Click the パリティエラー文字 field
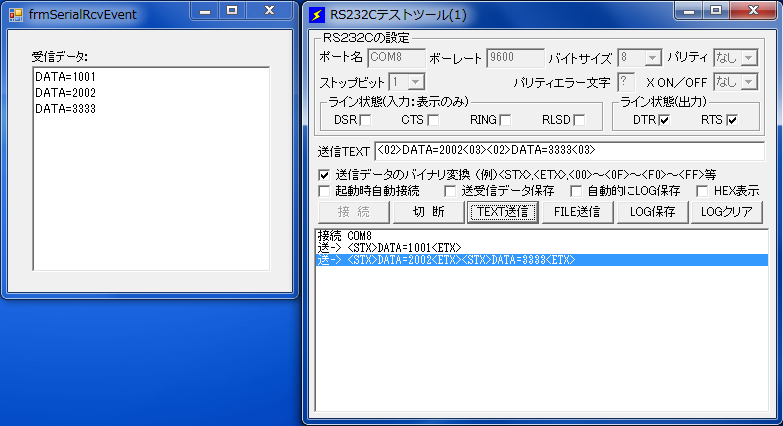The height and width of the screenshot is (426, 783). [626, 82]
